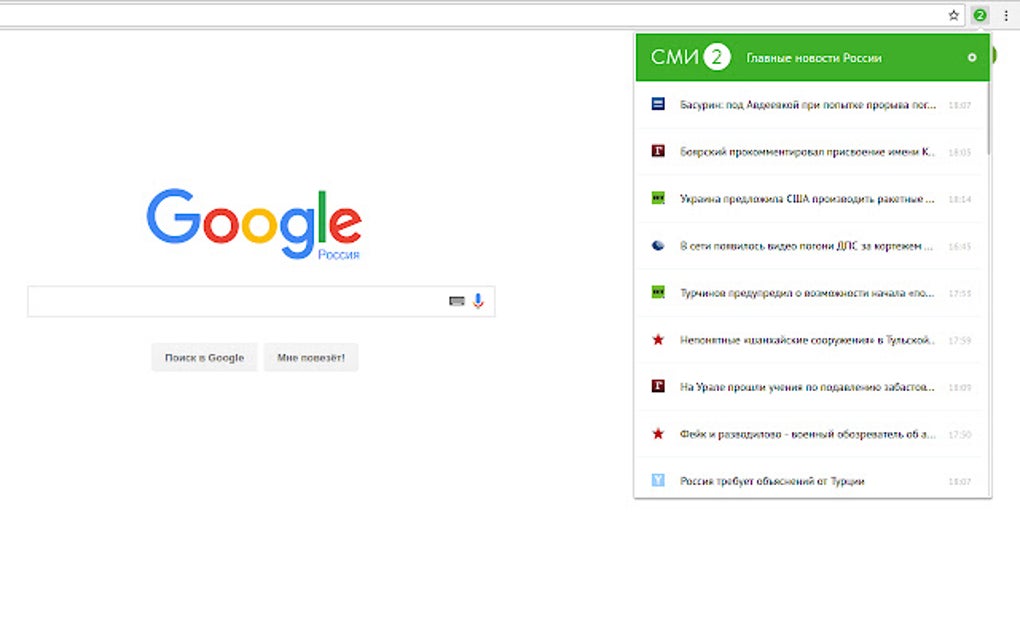Image resolution: width=1020 pixels, height=638 pixels.
Task: Open news 'В сети появилось видео погони ДПС'
Action: (x=807, y=246)
